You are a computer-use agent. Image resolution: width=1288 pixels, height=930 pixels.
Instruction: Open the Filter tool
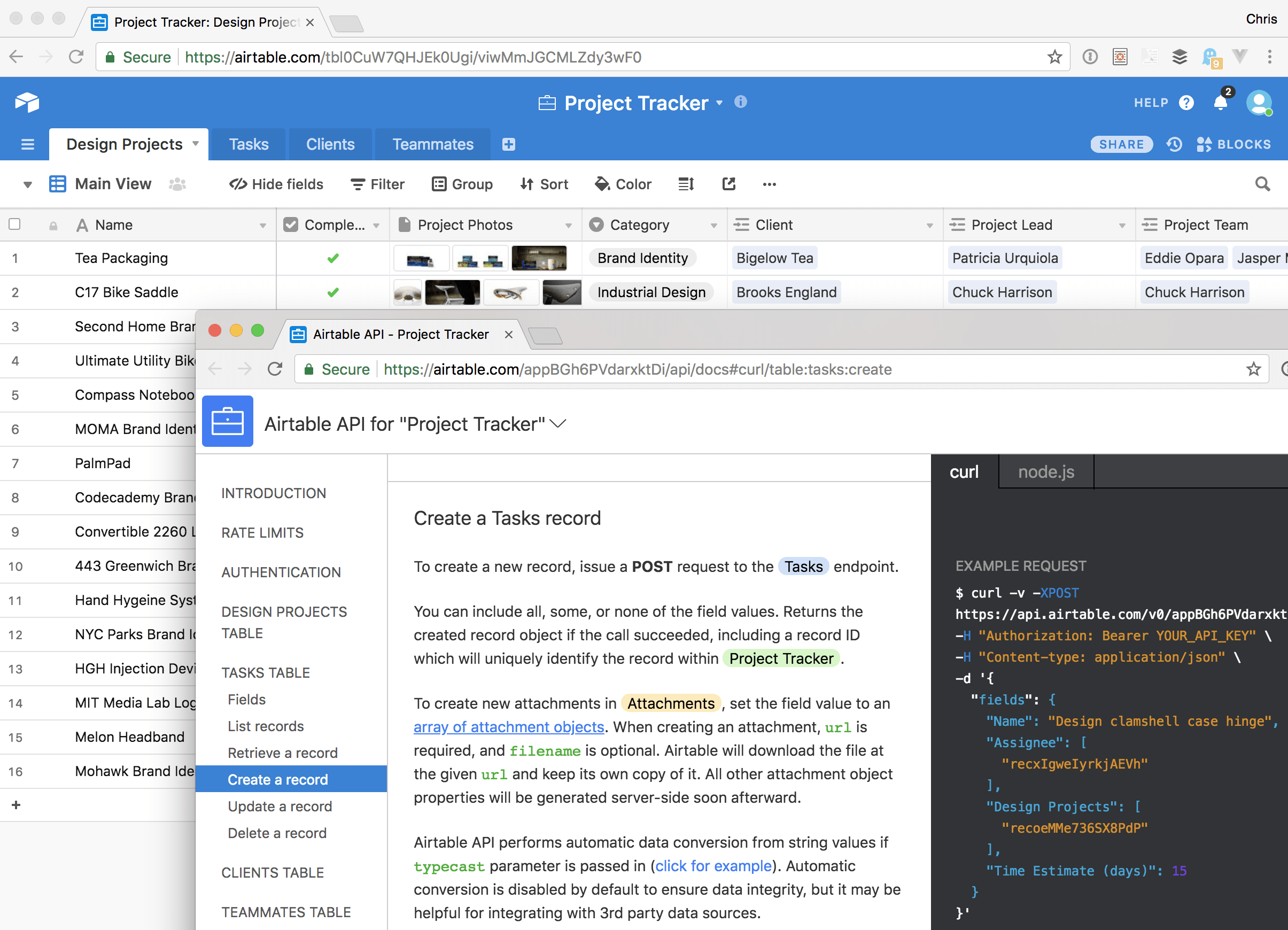pyautogui.click(x=378, y=184)
